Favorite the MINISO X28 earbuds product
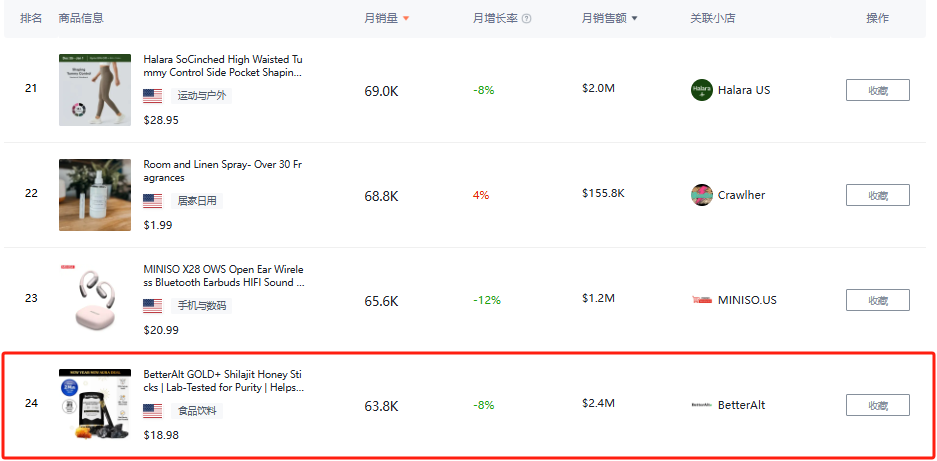The height and width of the screenshot is (461, 937). click(x=877, y=300)
